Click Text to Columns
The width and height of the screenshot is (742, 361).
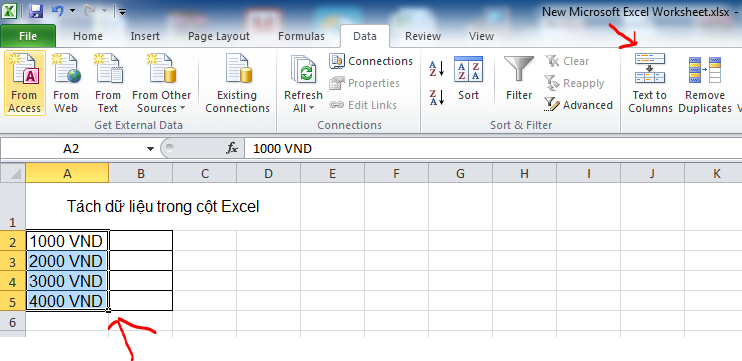[650, 83]
